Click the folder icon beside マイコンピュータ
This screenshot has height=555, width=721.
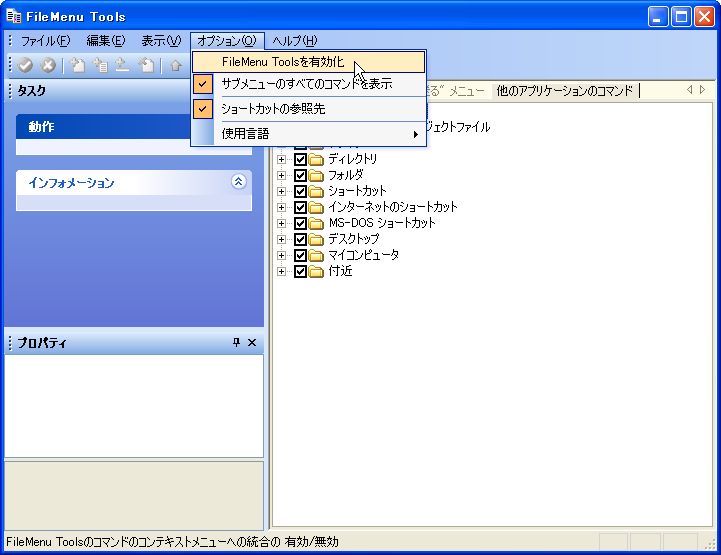(316, 256)
